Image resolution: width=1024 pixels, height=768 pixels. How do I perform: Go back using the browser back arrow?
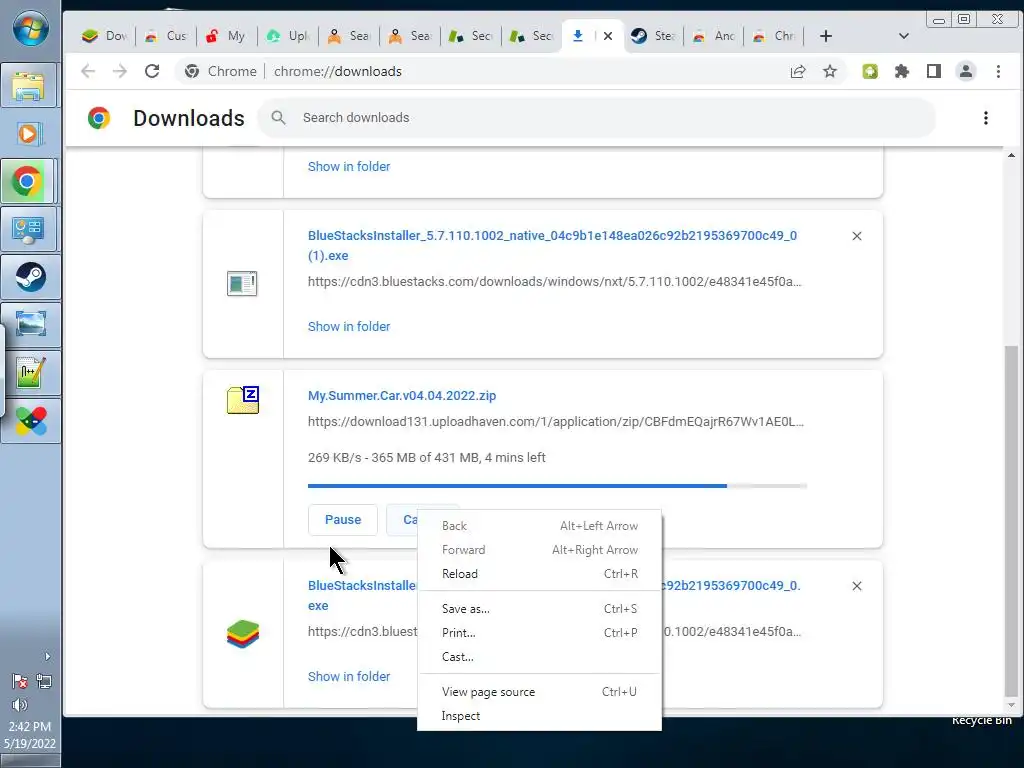pos(88,71)
